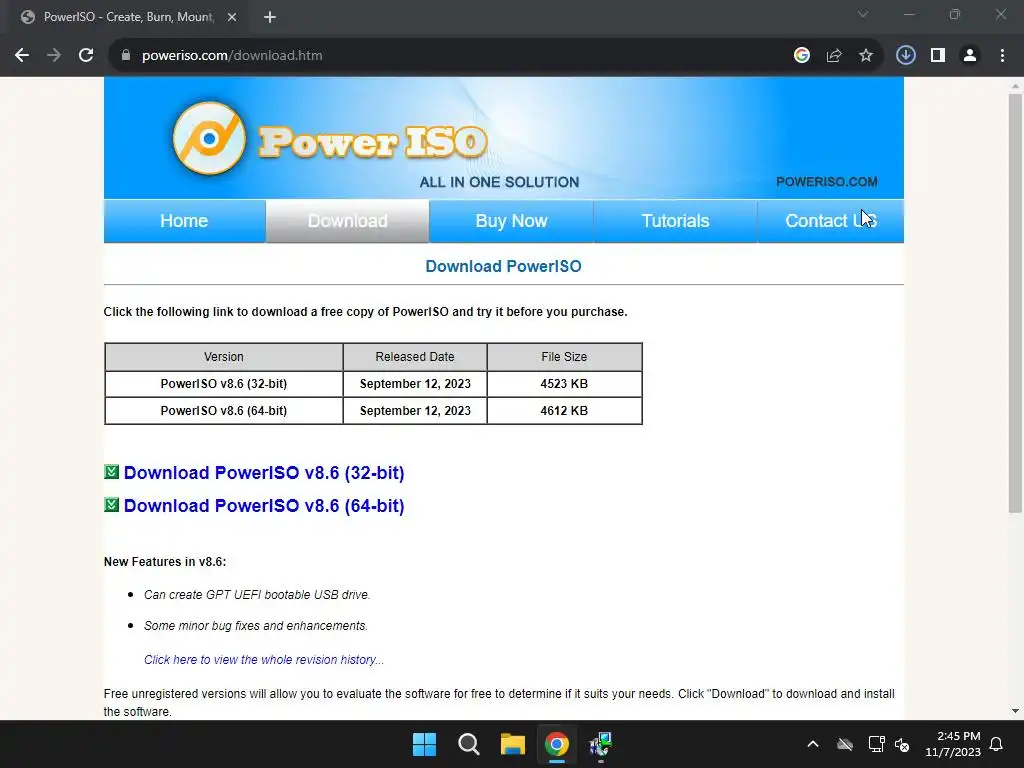Open the Windows Start menu
Viewport: 1024px width, 768px height.
[x=424, y=744]
